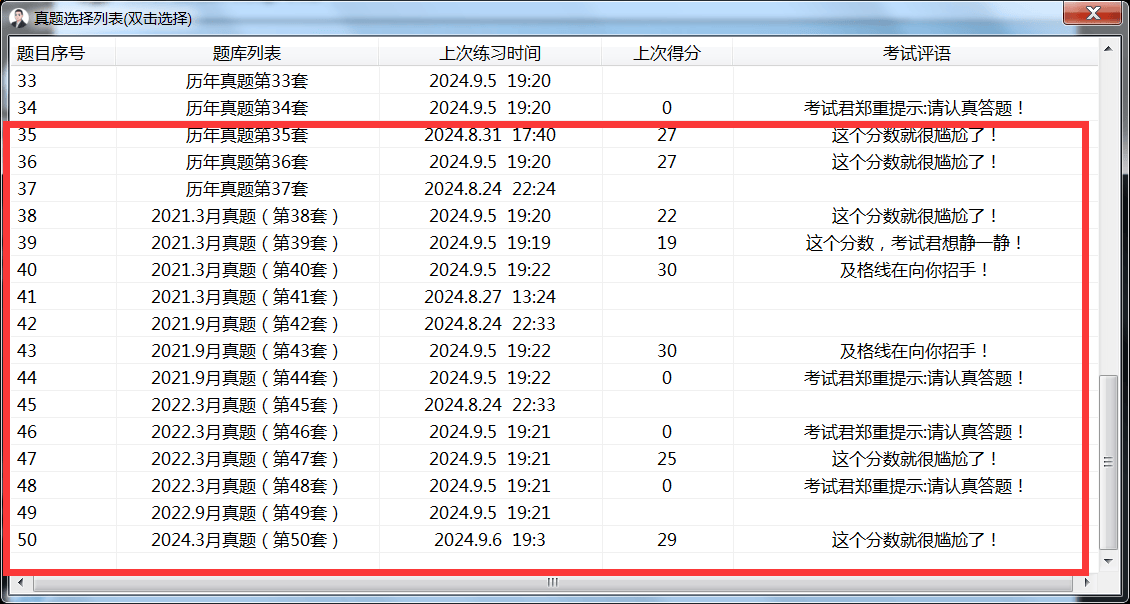The width and height of the screenshot is (1130, 604).
Task: Click the horizontal scrollbar thumb
Action: point(552,582)
